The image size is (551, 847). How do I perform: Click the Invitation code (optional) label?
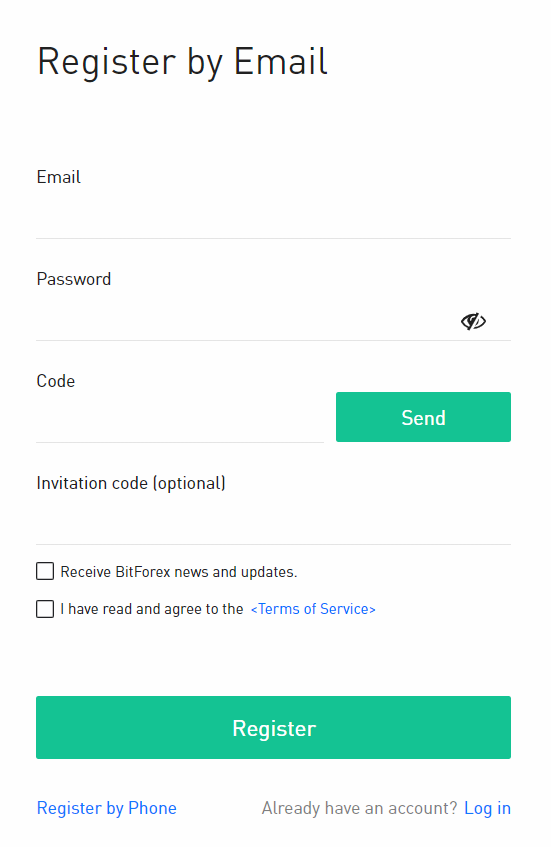[x=131, y=483]
